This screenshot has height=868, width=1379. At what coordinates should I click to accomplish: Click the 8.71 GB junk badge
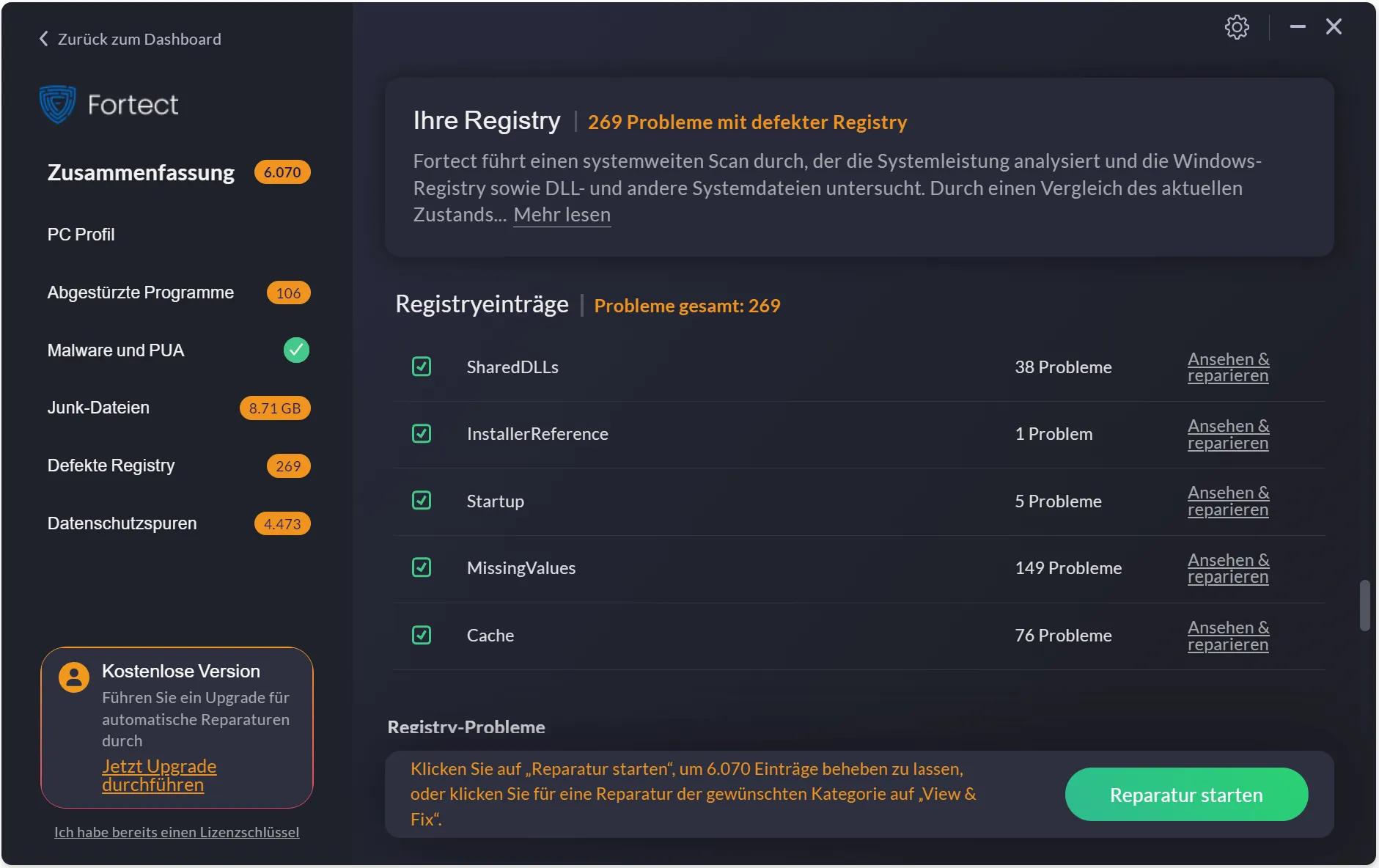click(x=275, y=408)
